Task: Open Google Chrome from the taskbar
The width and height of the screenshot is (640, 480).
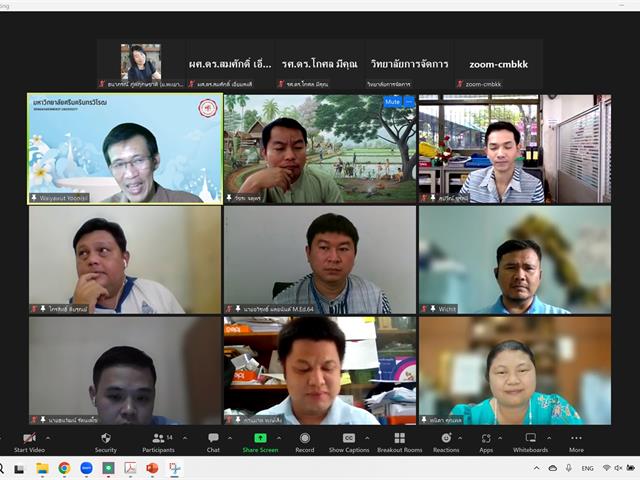Action: [x=64, y=468]
